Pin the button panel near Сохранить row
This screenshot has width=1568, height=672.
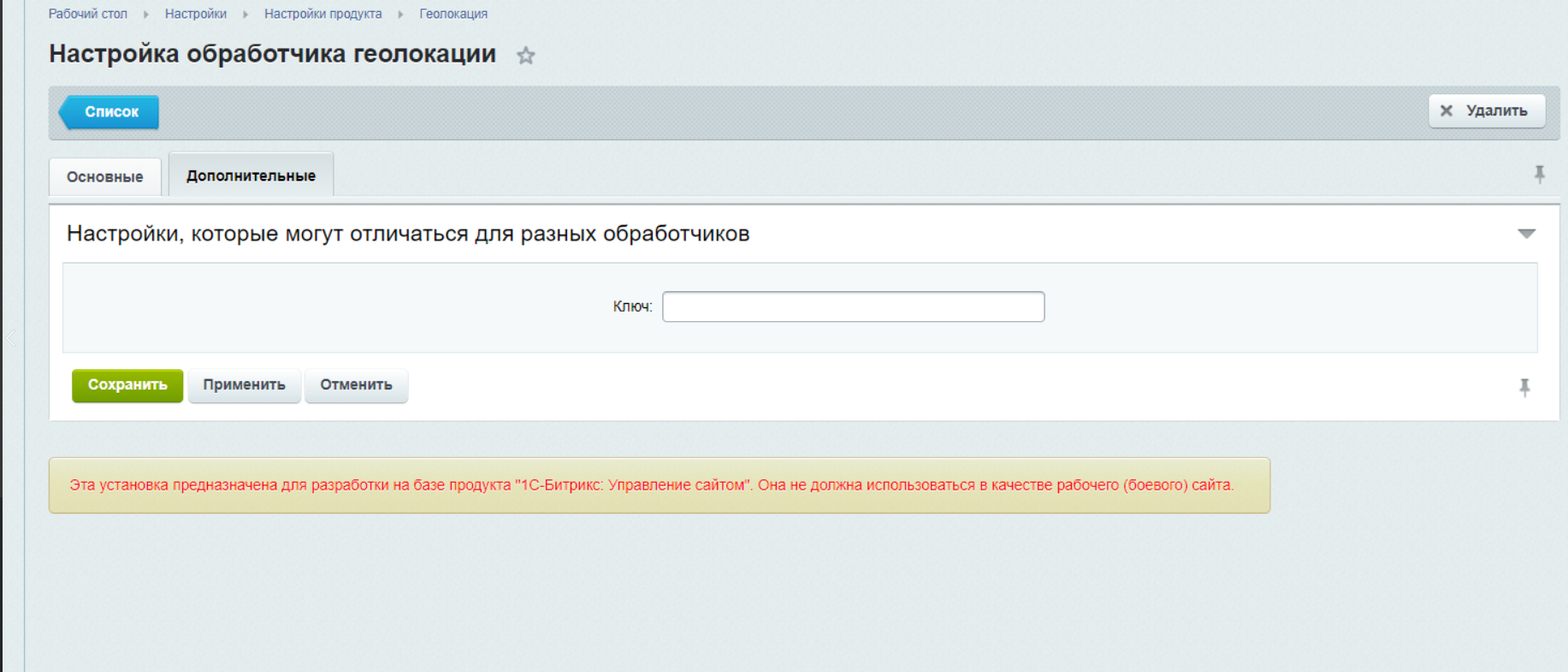click(1524, 388)
